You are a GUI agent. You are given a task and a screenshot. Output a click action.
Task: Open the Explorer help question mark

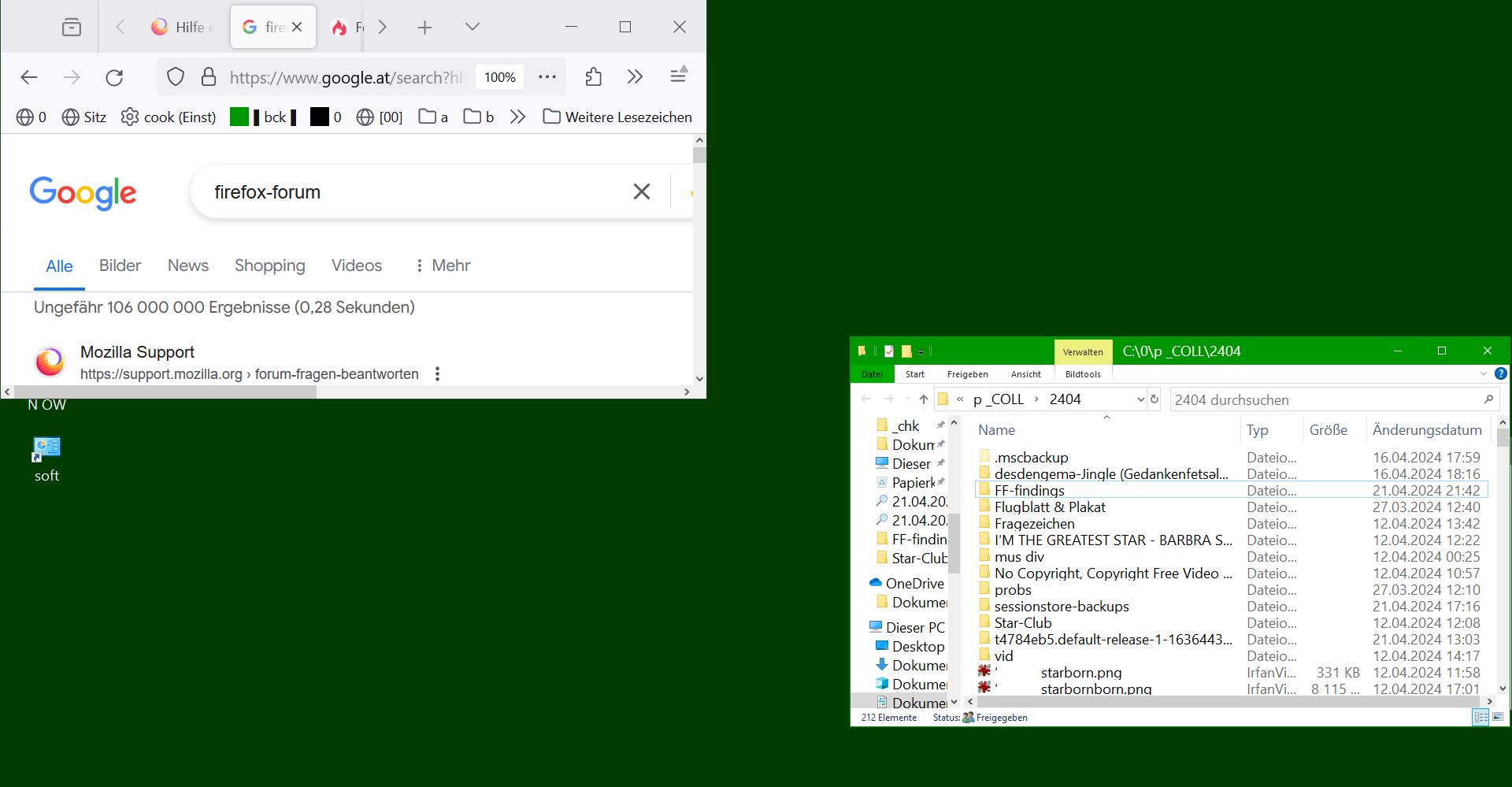tap(1501, 373)
